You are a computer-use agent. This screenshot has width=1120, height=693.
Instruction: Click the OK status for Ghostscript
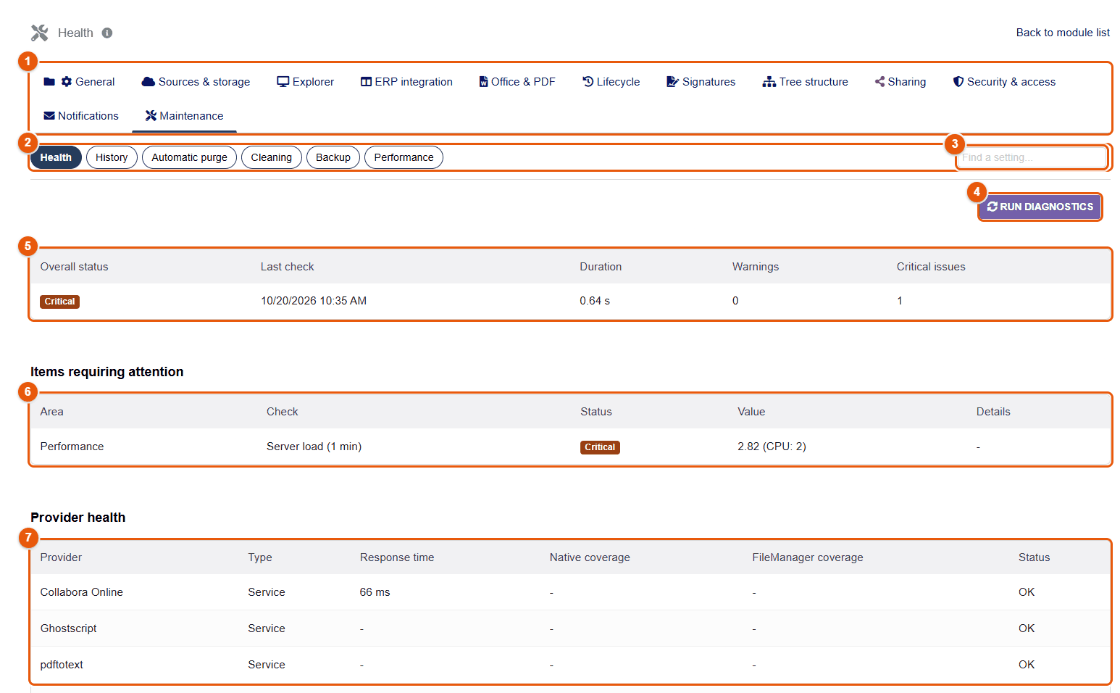click(x=1026, y=628)
